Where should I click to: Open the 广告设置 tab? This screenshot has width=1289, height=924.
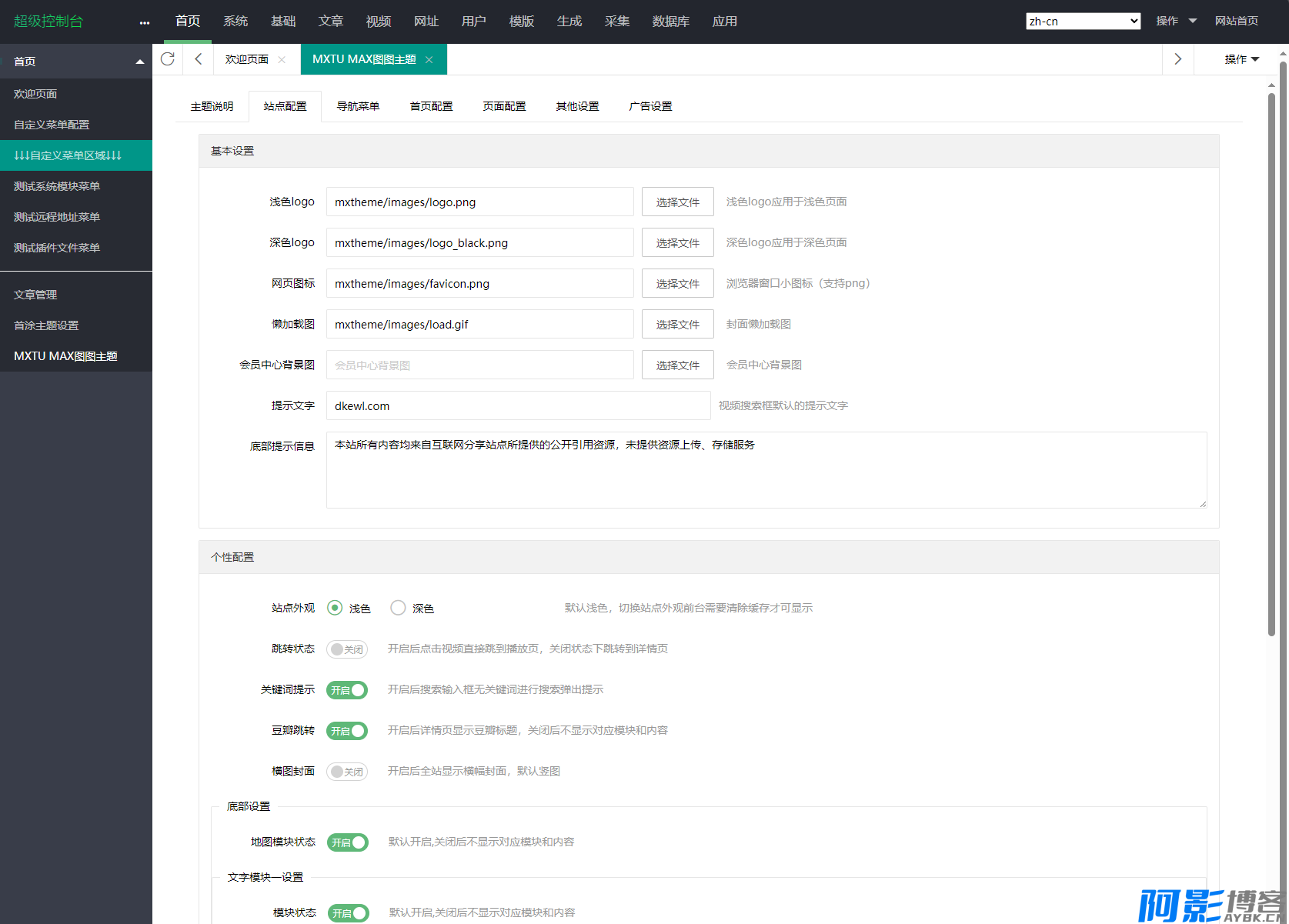tap(650, 106)
